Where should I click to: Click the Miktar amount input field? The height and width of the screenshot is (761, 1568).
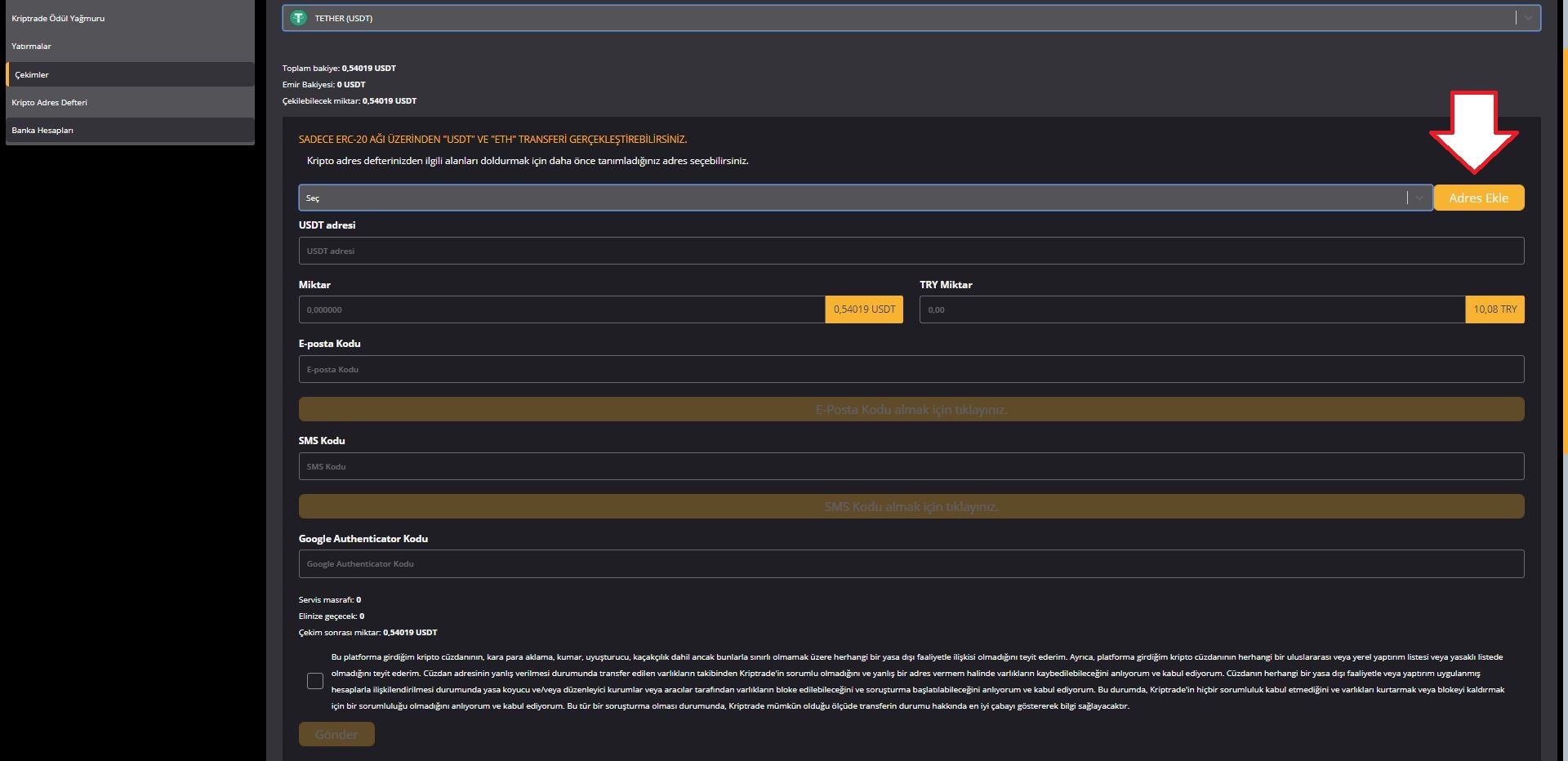point(562,309)
